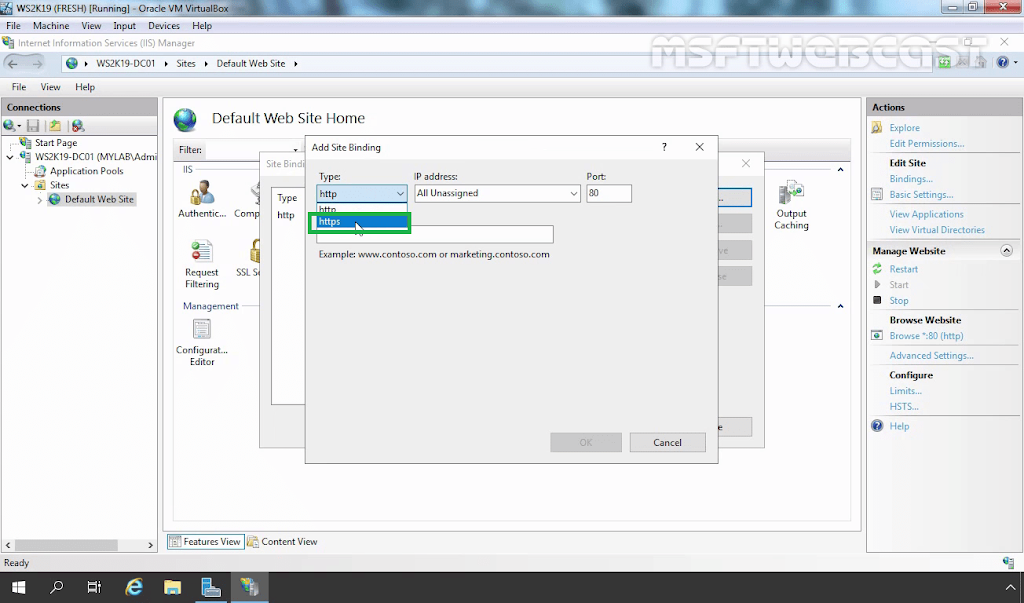Select the http row in Site Bindings list

[x=286, y=215]
